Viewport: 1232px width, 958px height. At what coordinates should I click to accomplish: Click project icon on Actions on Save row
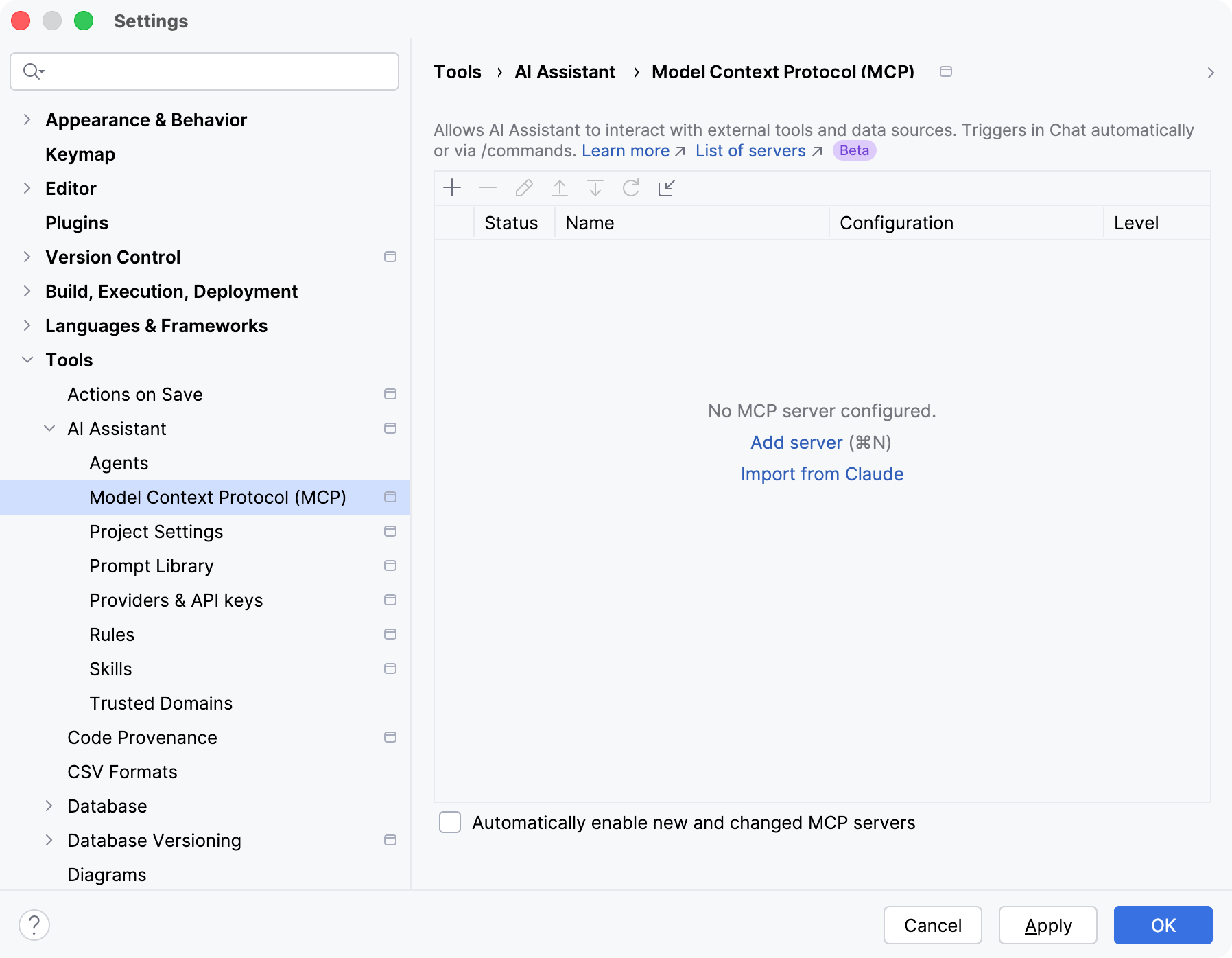click(390, 394)
